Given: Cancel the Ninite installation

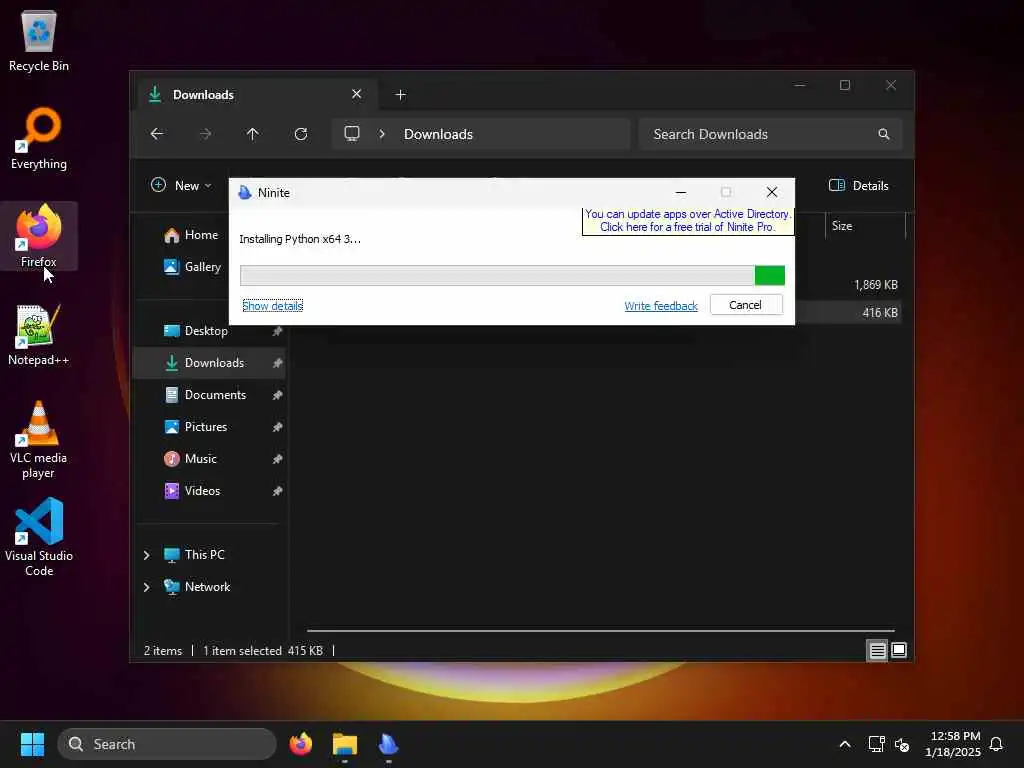Looking at the screenshot, I should point(746,305).
